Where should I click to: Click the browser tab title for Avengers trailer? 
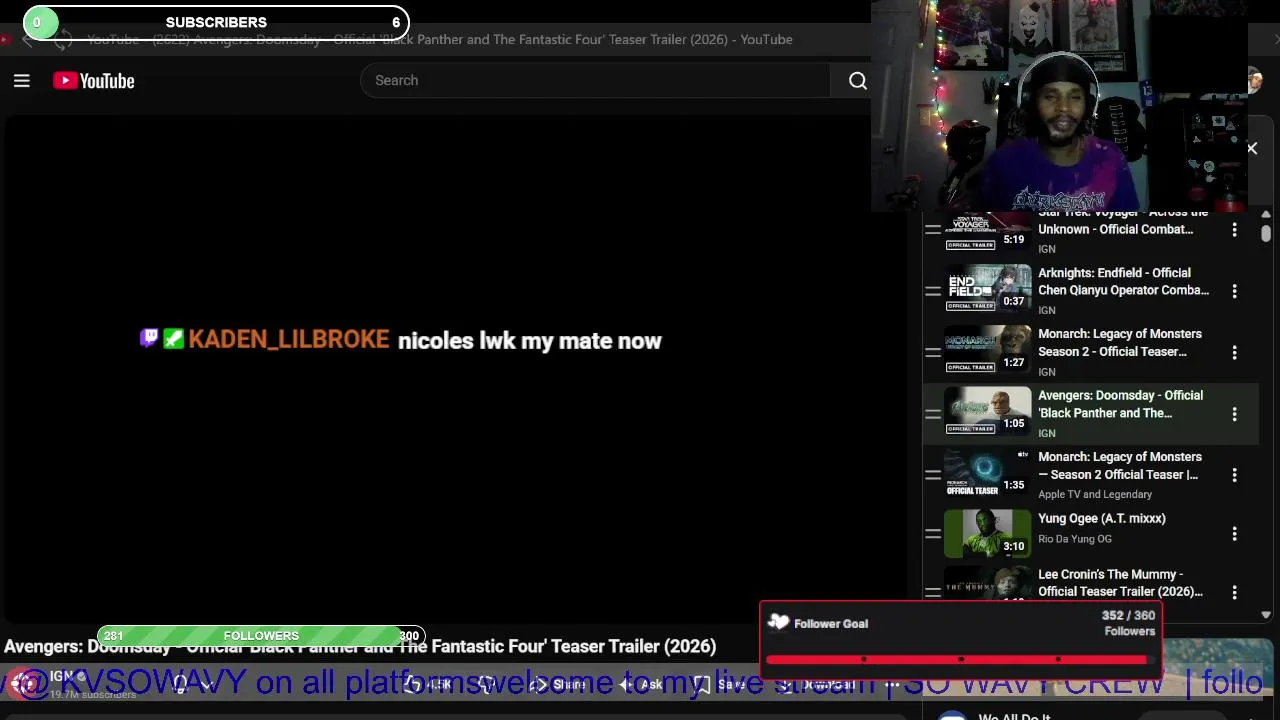440,39
